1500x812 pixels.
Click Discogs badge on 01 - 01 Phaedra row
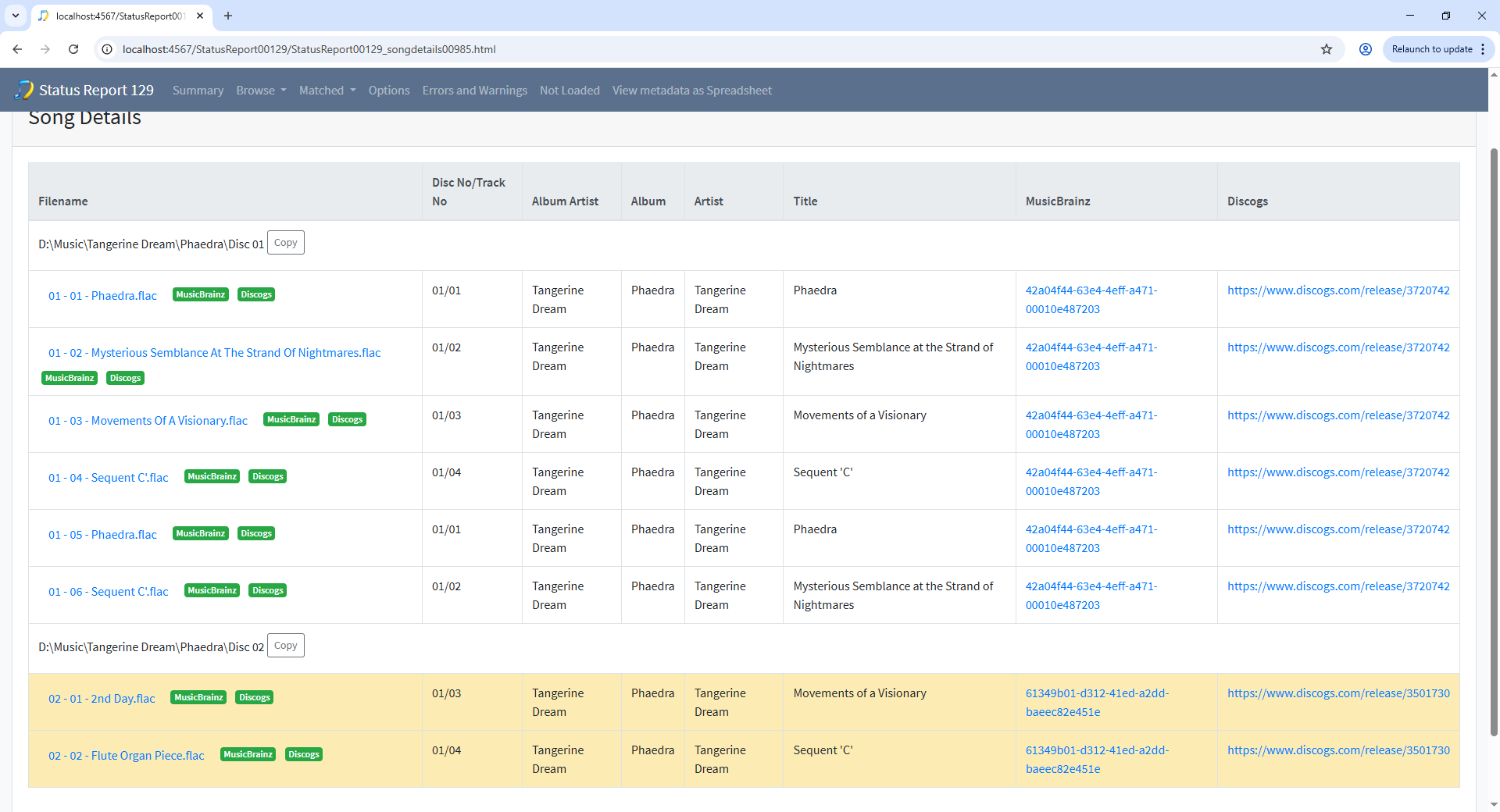click(256, 294)
